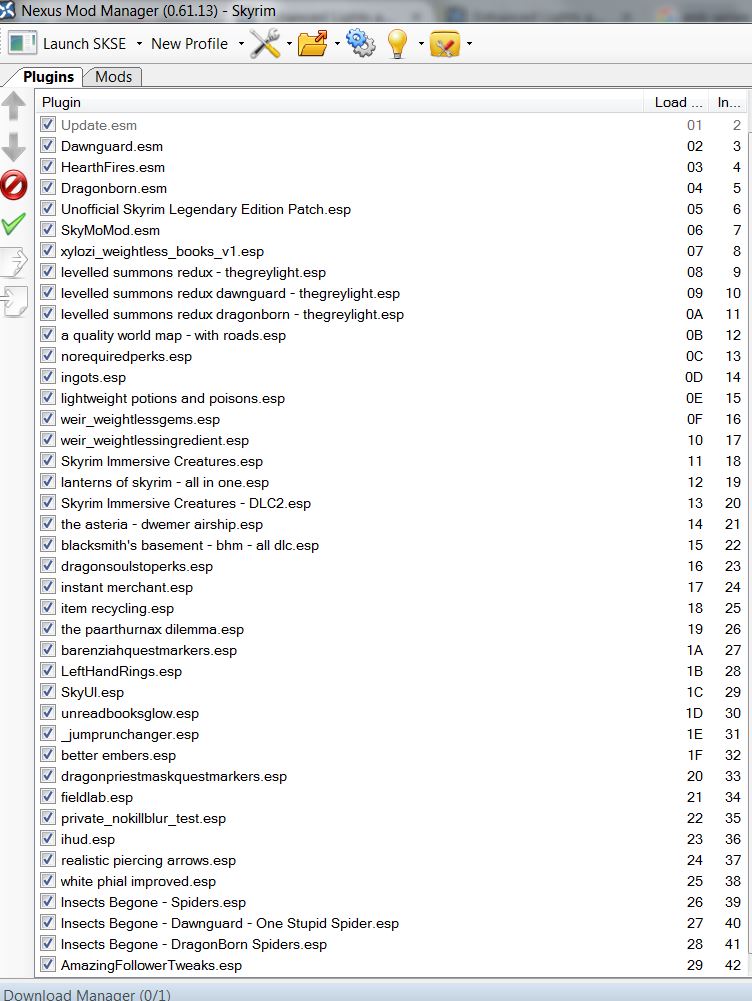Image resolution: width=752 pixels, height=1001 pixels.
Task: Uncheck the HearthFires.esm checkbox
Action: coord(48,166)
